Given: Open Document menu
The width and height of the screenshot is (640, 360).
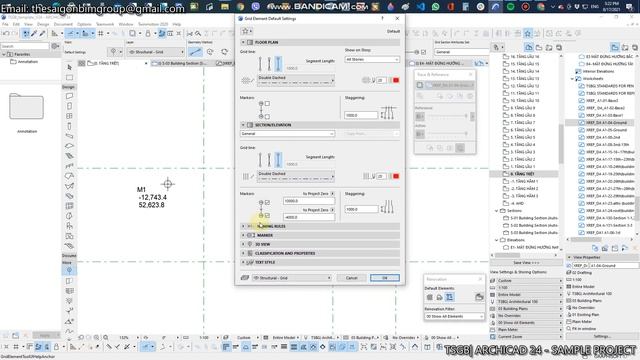Looking at the screenshot, I should pyautogui.click(x=63, y=24).
